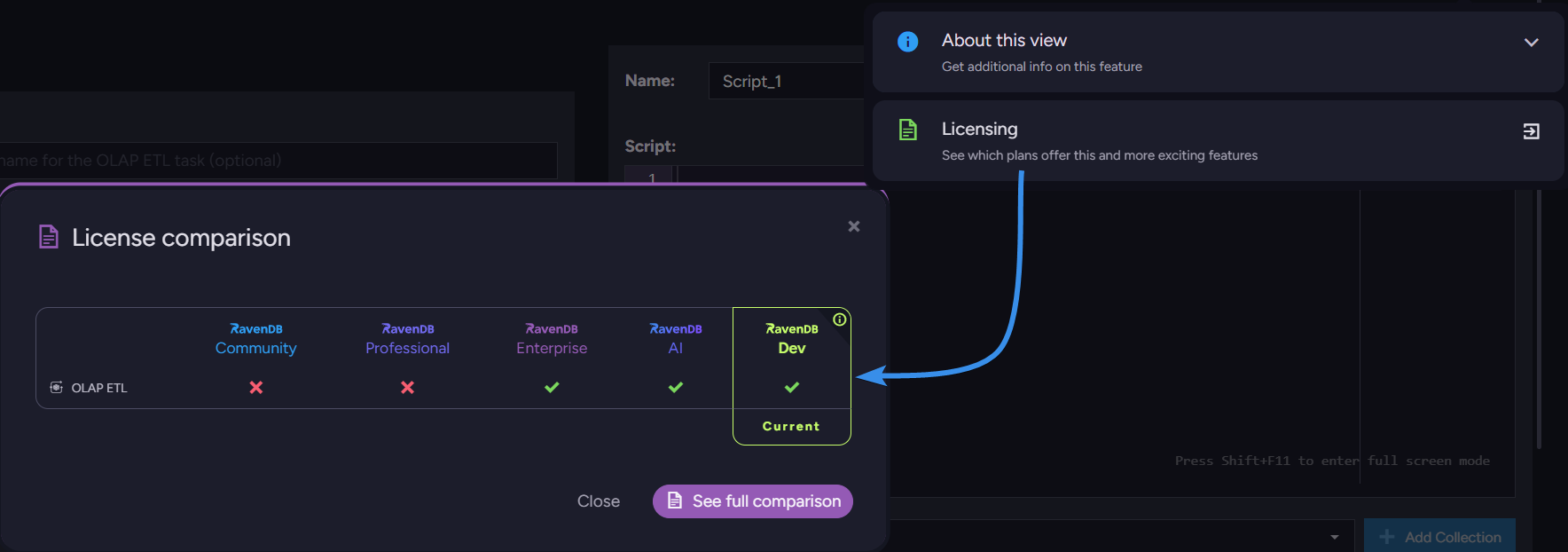This screenshot has height=552, width=1568.
Task: Click the Name: label
Action: (650, 80)
